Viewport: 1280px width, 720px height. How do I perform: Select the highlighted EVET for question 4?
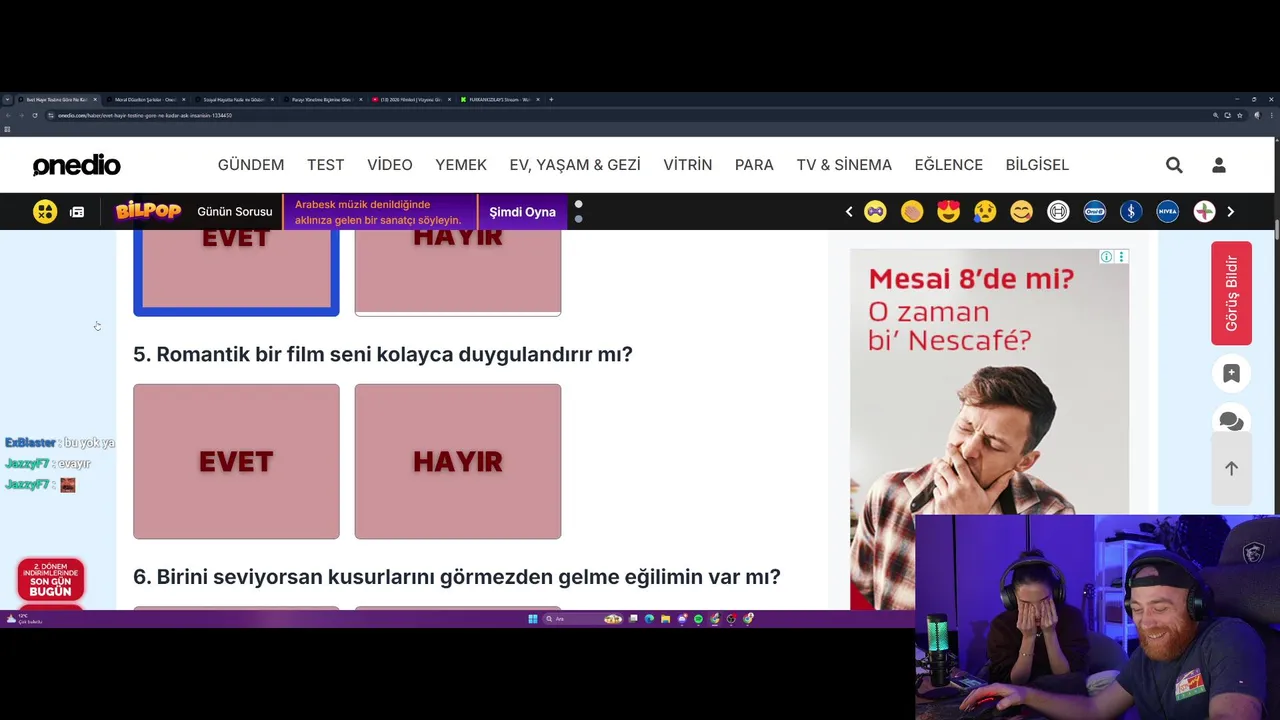236,273
